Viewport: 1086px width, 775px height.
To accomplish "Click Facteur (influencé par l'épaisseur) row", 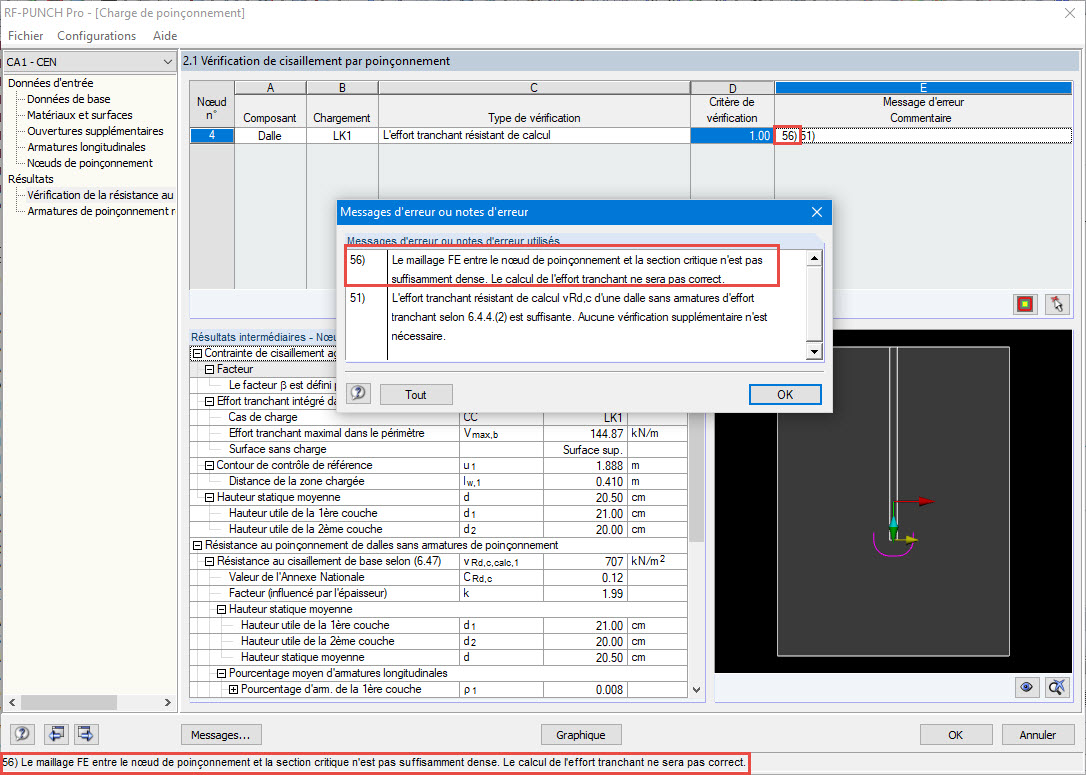I will [438, 594].
